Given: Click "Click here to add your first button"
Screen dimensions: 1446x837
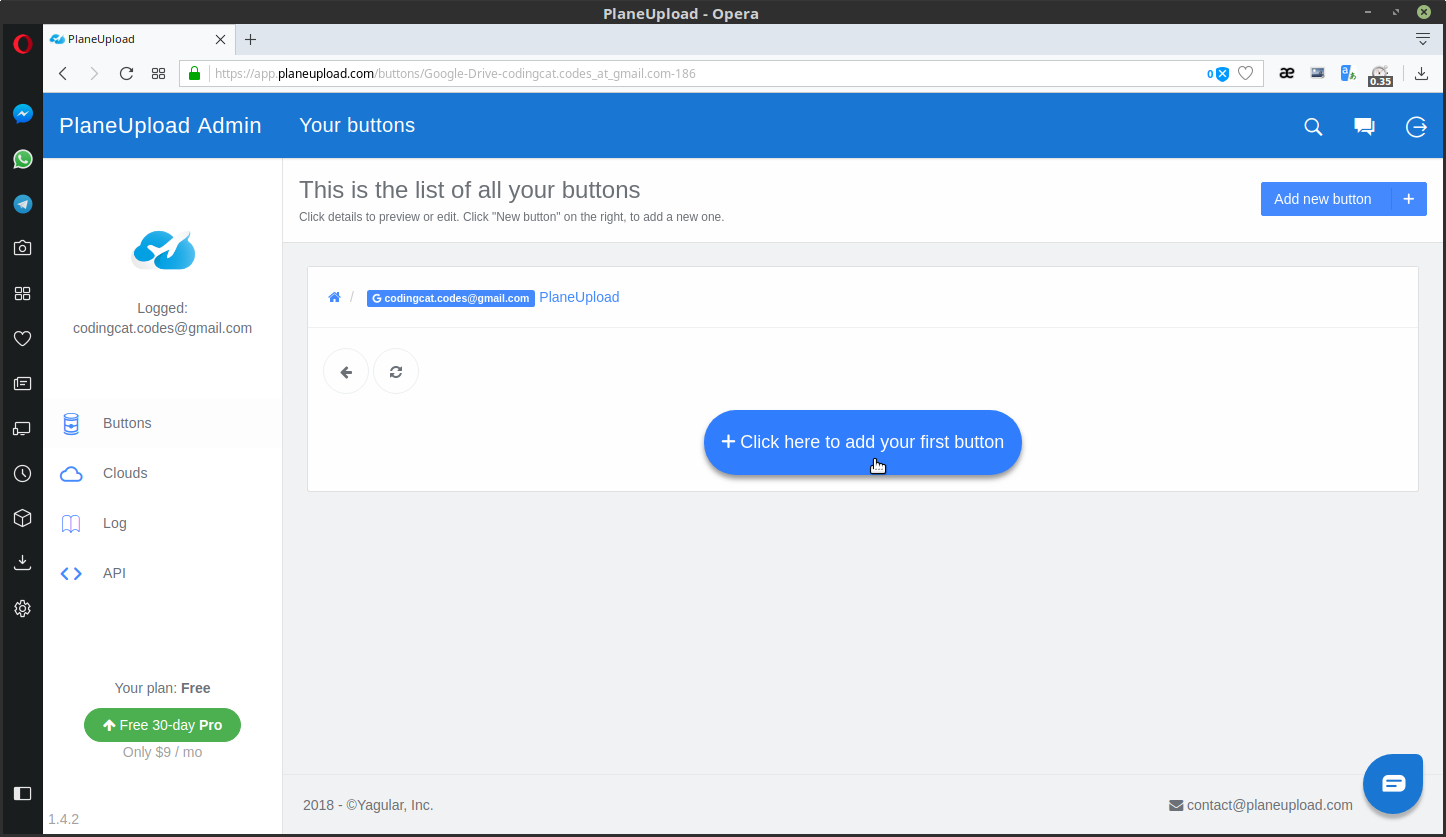Looking at the screenshot, I should click(x=862, y=442).
